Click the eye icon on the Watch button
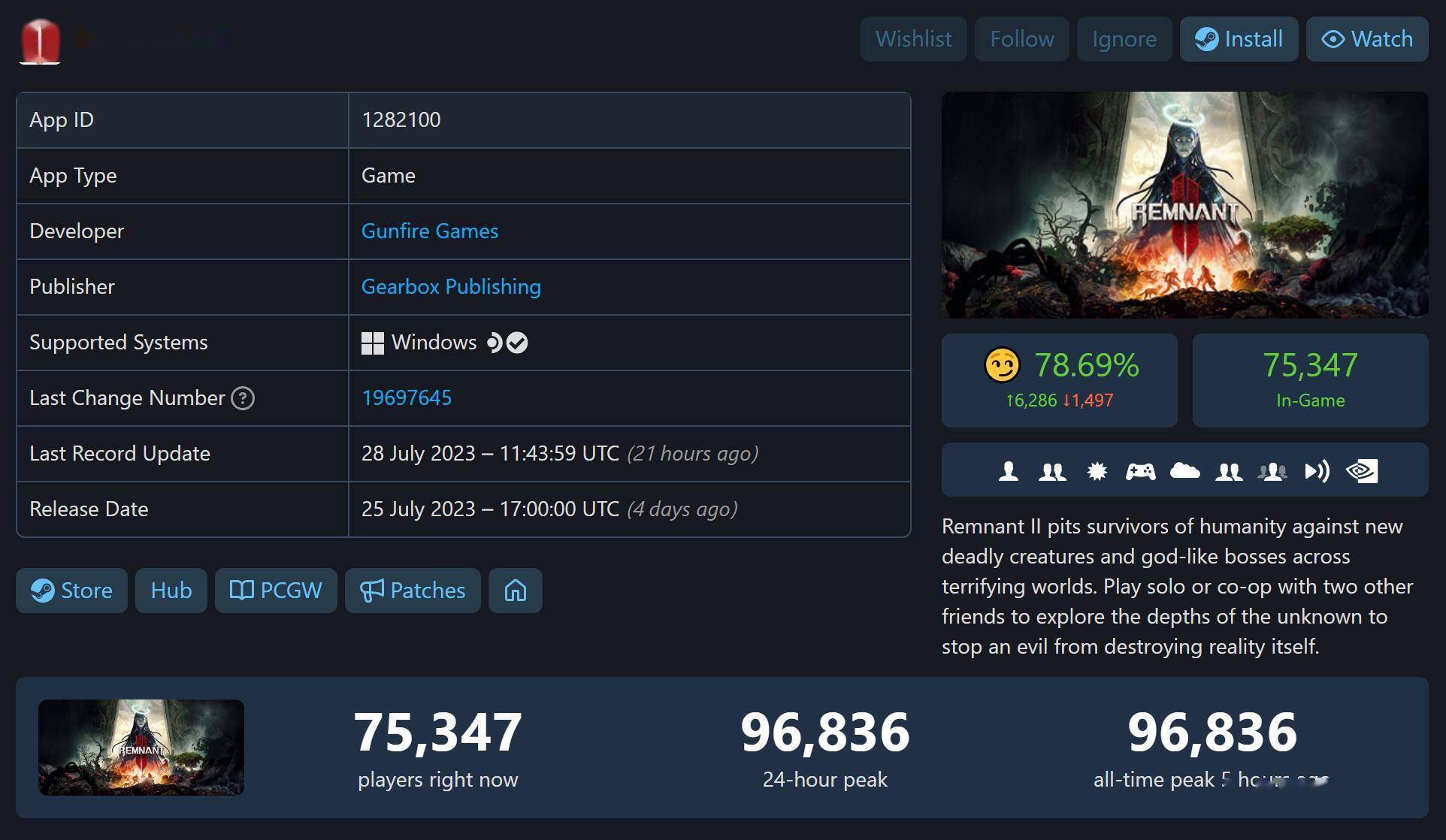This screenshot has height=840, width=1446. [x=1333, y=39]
